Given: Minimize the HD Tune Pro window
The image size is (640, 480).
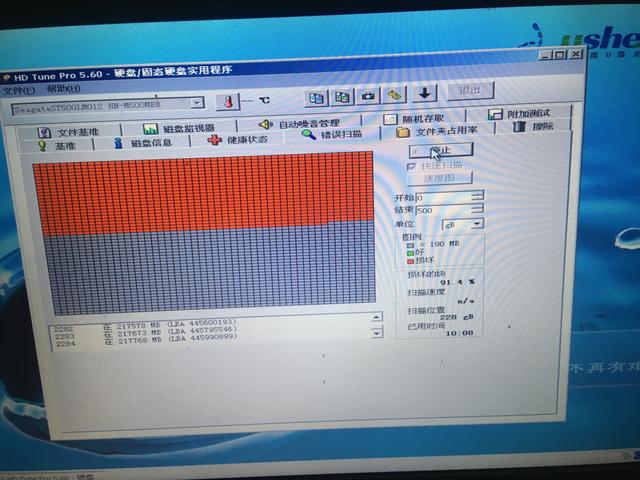Looking at the screenshot, I should (x=545, y=55).
